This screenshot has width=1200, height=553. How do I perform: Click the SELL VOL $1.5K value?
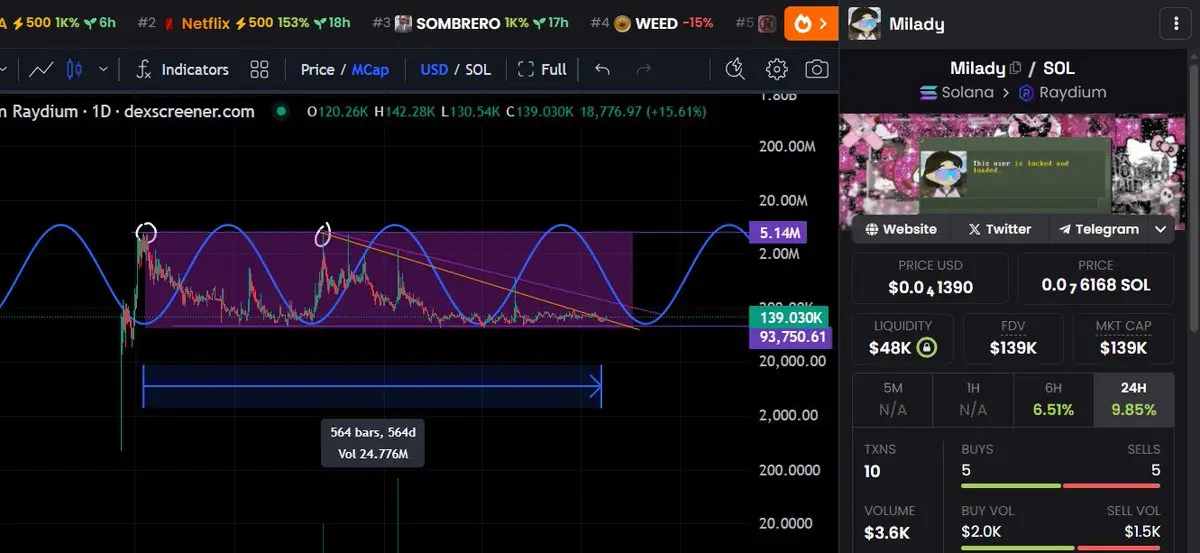(x=1142, y=531)
